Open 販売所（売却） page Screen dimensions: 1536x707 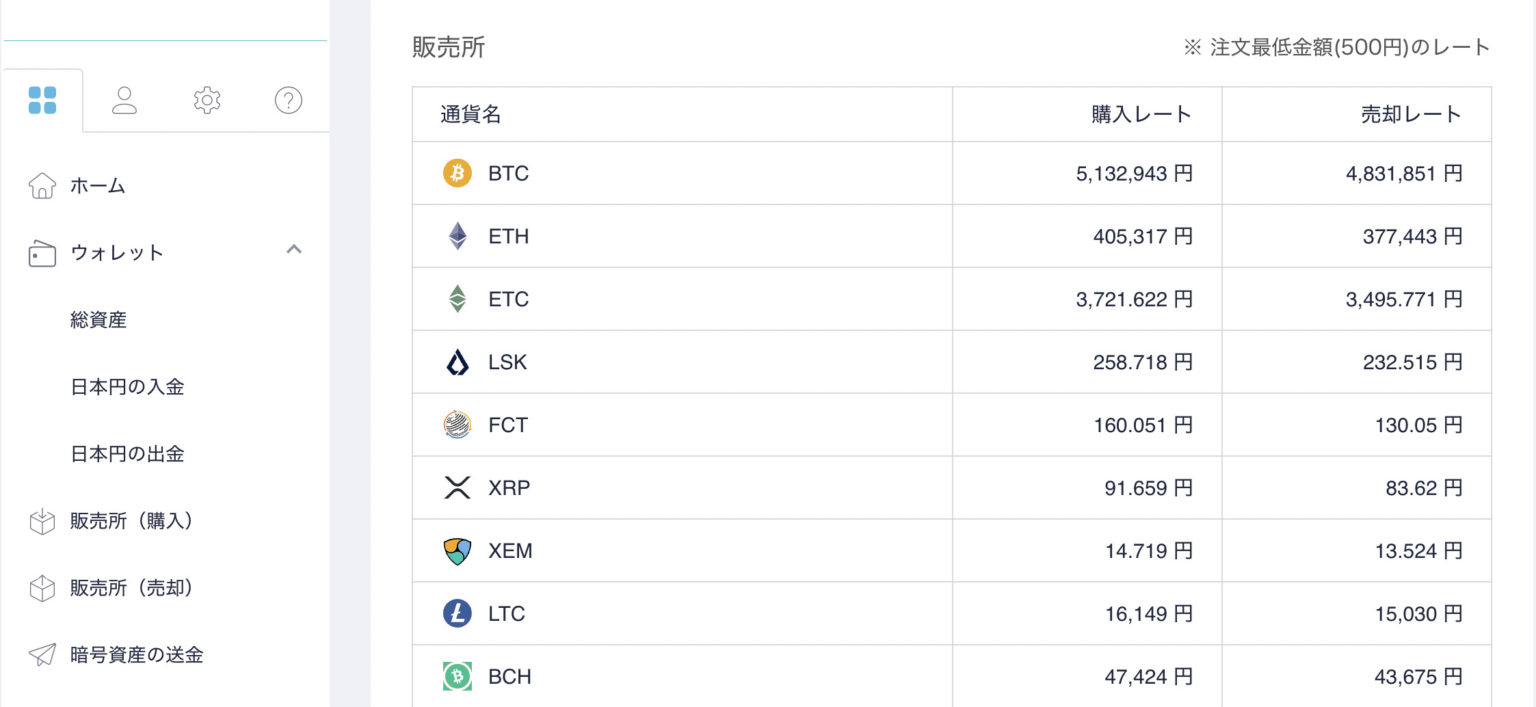point(131,588)
